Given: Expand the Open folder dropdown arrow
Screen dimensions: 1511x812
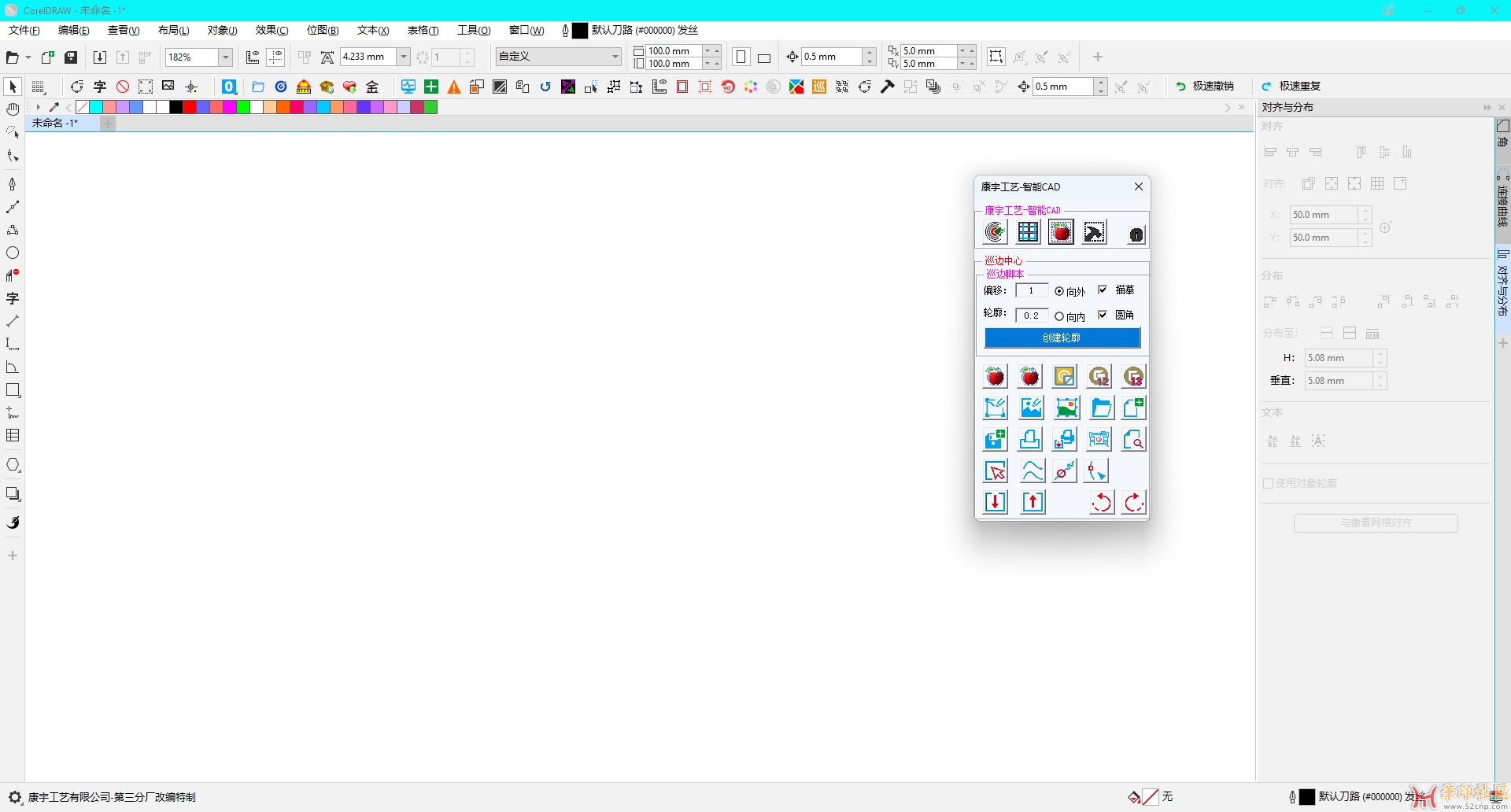Looking at the screenshot, I should (x=28, y=57).
